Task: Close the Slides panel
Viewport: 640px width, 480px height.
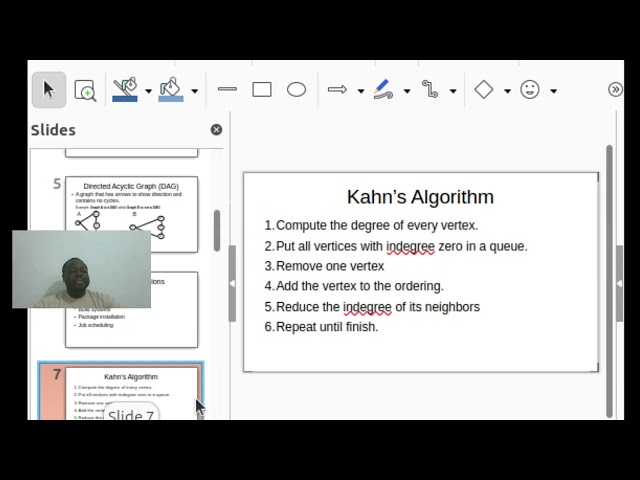Action: 216,130
